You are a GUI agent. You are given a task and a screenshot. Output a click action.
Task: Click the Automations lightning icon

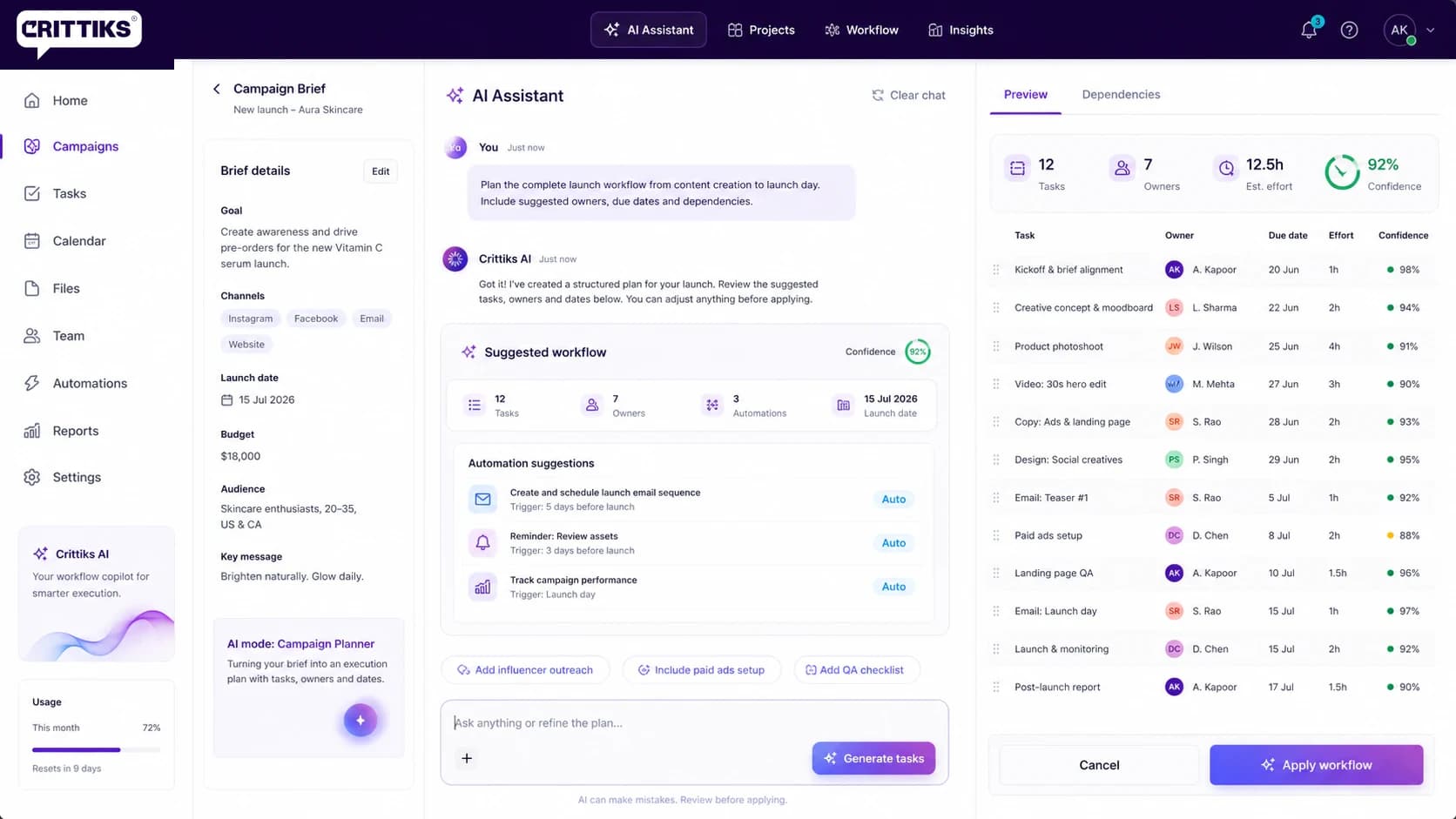pyautogui.click(x=32, y=383)
